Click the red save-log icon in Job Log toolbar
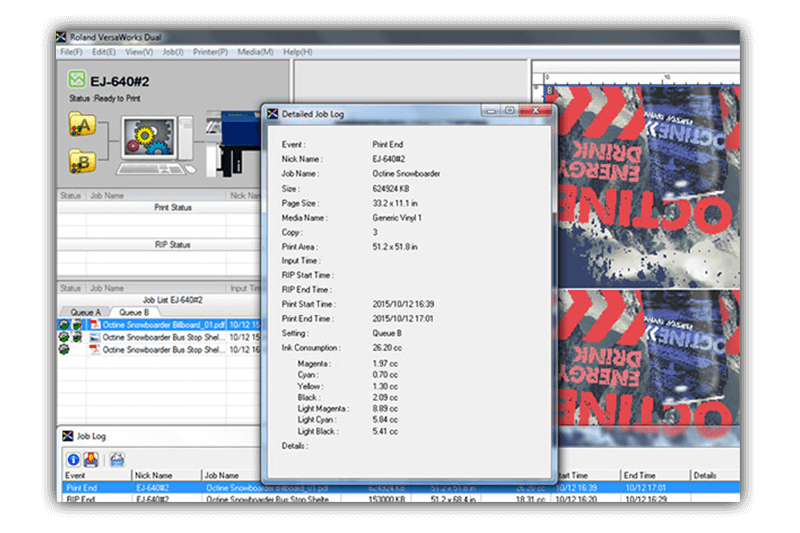The height and width of the screenshot is (533, 800). click(x=90, y=458)
